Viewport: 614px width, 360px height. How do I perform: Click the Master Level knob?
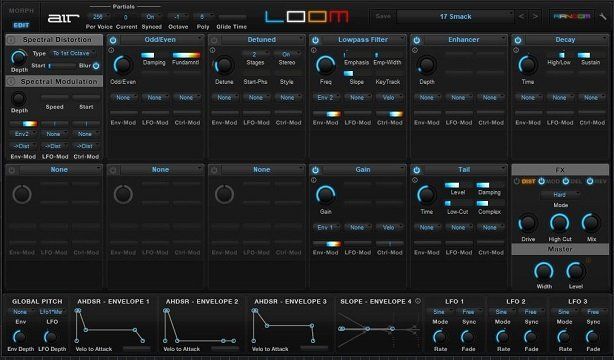[x=576, y=271]
